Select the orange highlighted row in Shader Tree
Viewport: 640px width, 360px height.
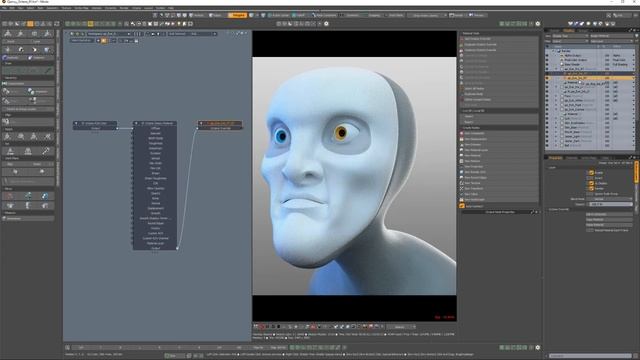pos(590,78)
